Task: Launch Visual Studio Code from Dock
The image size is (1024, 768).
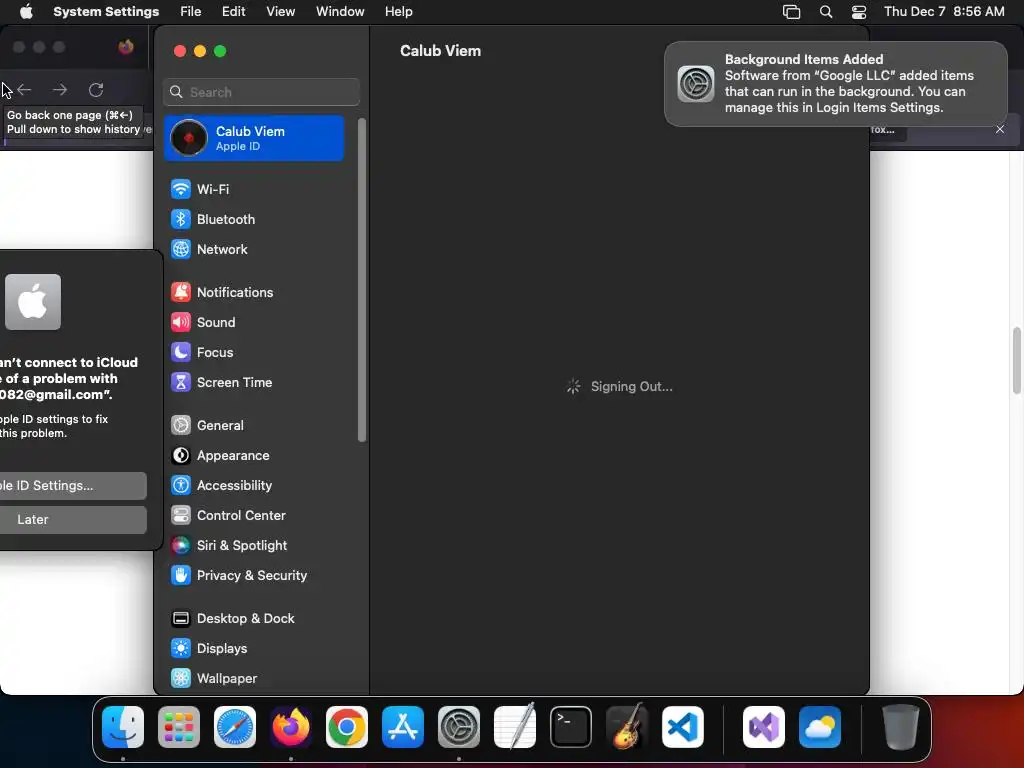Action: [683, 727]
